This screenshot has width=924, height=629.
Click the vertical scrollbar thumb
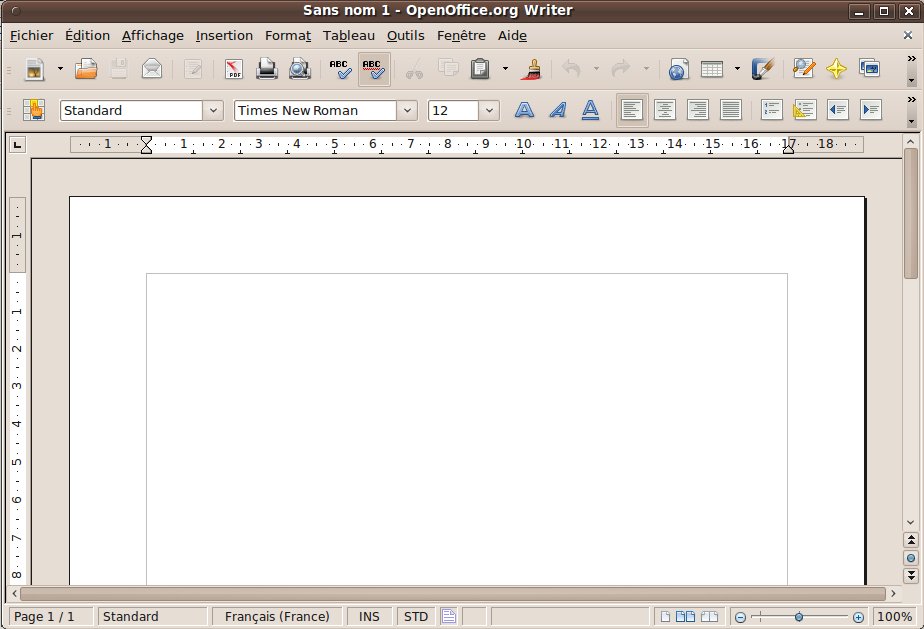911,210
